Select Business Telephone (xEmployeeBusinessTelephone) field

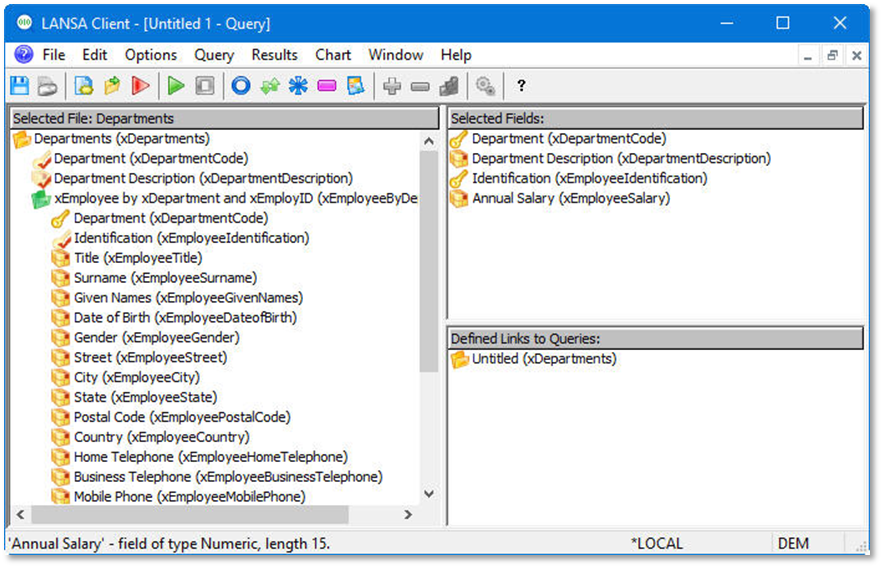[x=228, y=477]
